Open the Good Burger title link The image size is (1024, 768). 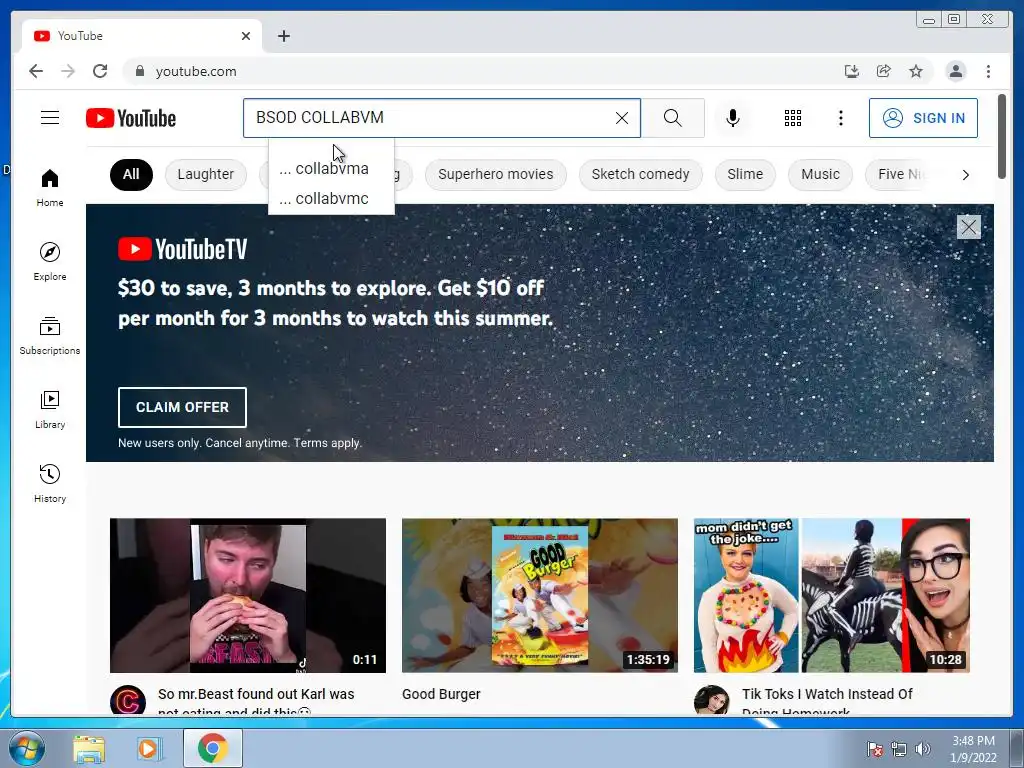click(441, 694)
